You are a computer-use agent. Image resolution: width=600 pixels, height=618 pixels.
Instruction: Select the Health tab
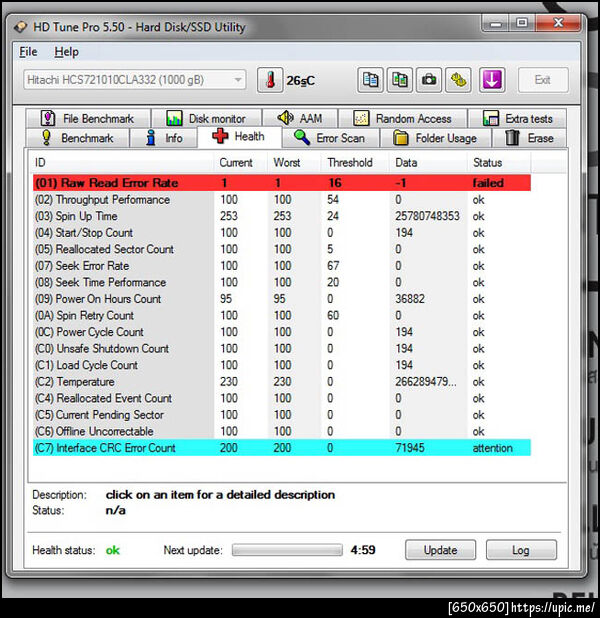(x=239, y=137)
